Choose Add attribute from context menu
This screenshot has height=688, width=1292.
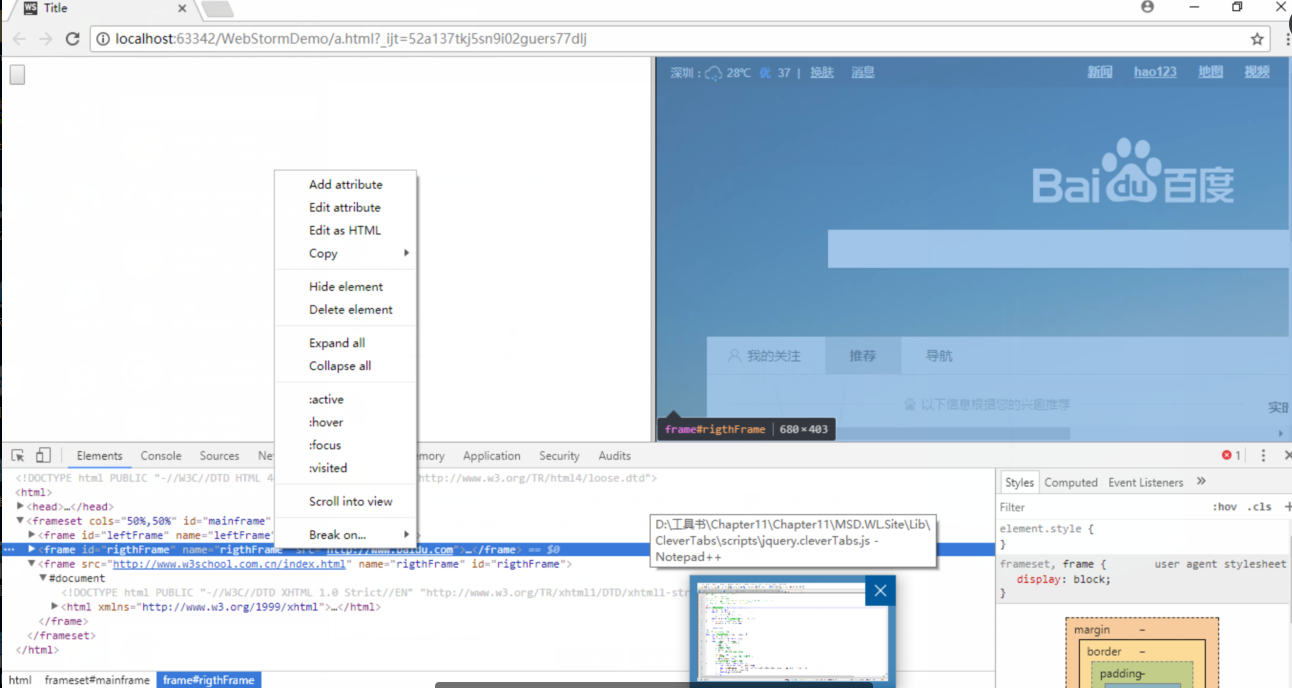pos(345,184)
